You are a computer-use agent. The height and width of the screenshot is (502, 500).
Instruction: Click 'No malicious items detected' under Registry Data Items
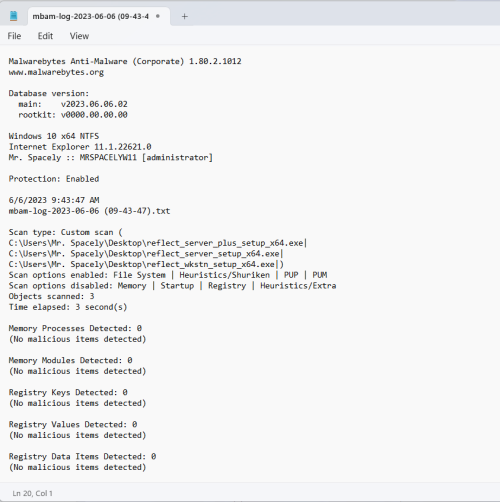pyautogui.click(x=78, y=467)
